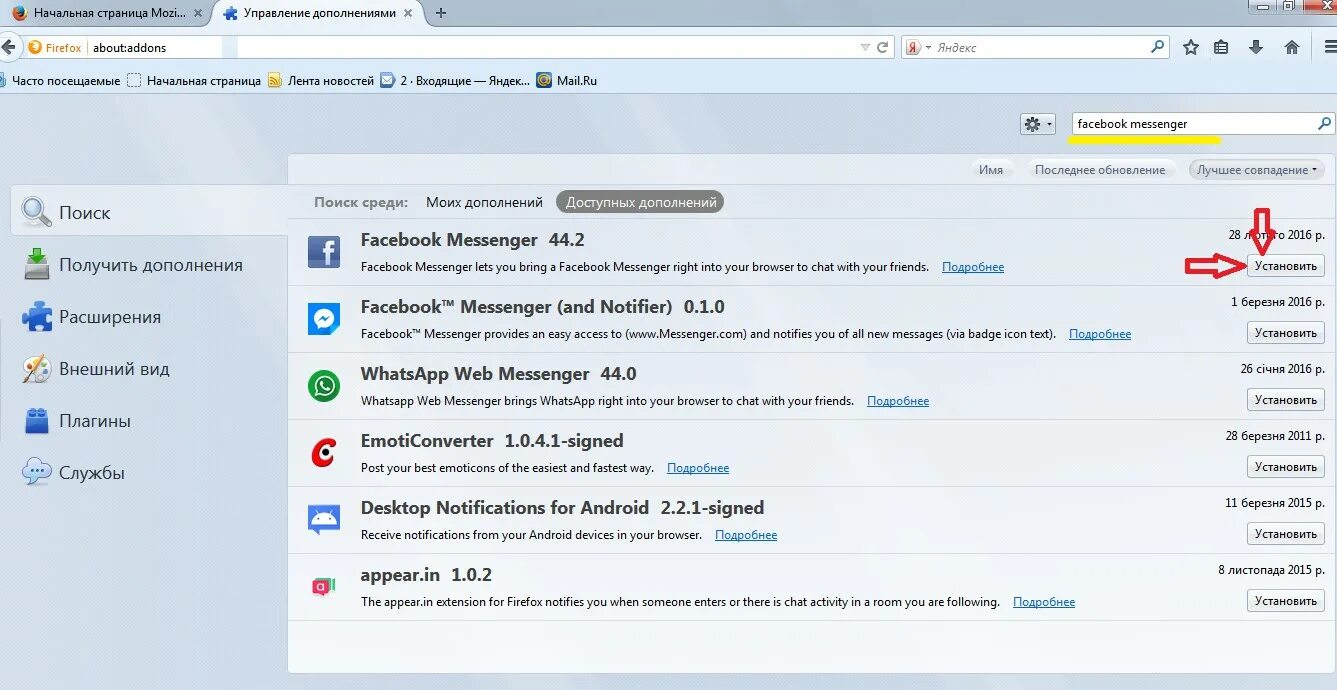Viewport: 1337px width, 690px height.
Task: Install Facebook Messenger 44.2
Action: click(x=1285, y=266)
